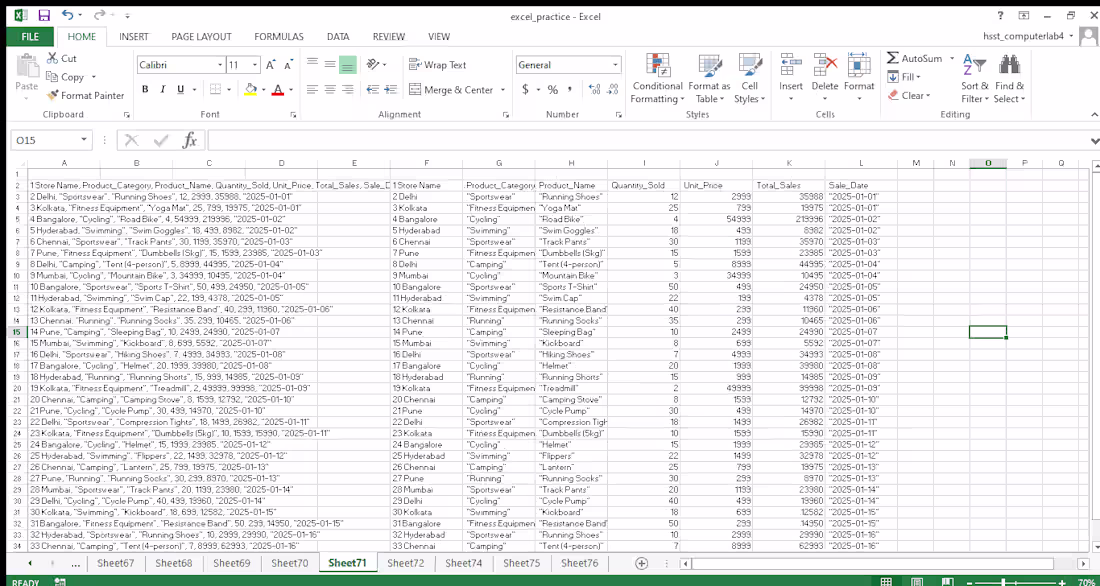This screenshot has height=586, width=1100.
Task: Click the Insert cells button
Action: click(x=791, y=79)
